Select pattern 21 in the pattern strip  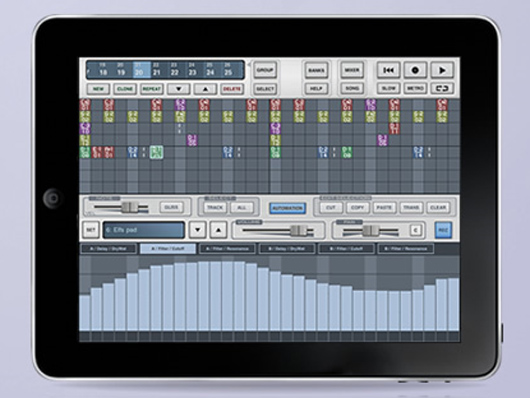(x=156, y=70)
